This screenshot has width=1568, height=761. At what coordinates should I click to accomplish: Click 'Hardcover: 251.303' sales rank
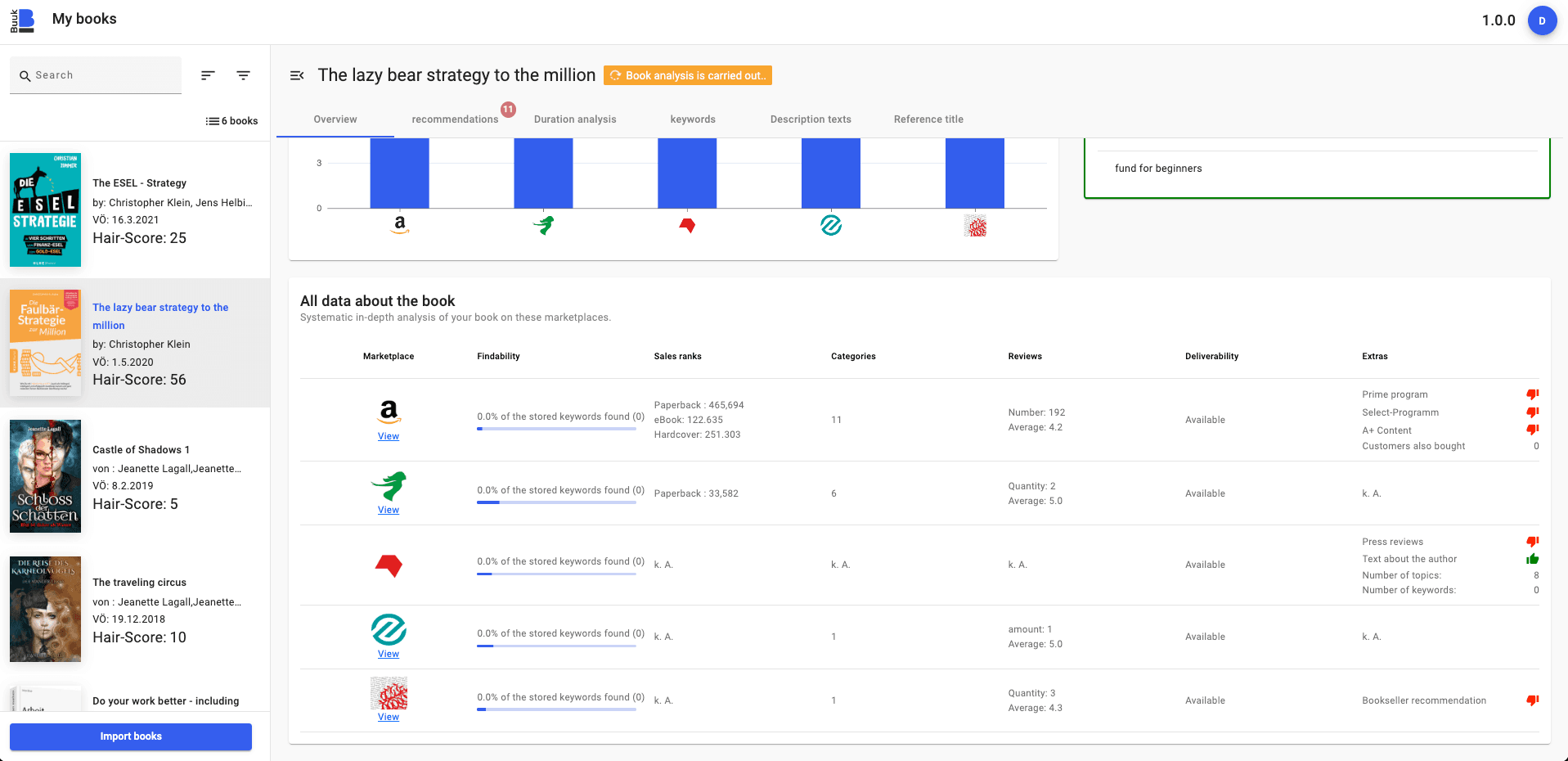click(x=697, y=435)
